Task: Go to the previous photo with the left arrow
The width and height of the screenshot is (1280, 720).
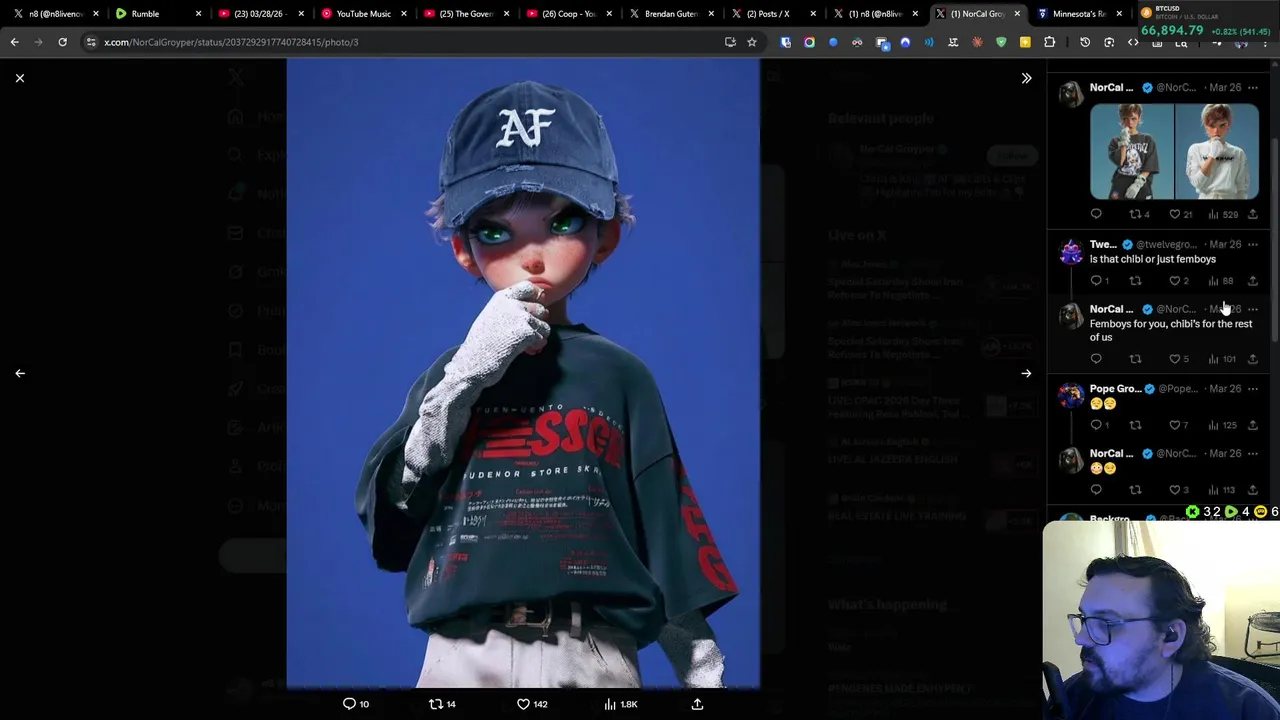Action: 20,373
